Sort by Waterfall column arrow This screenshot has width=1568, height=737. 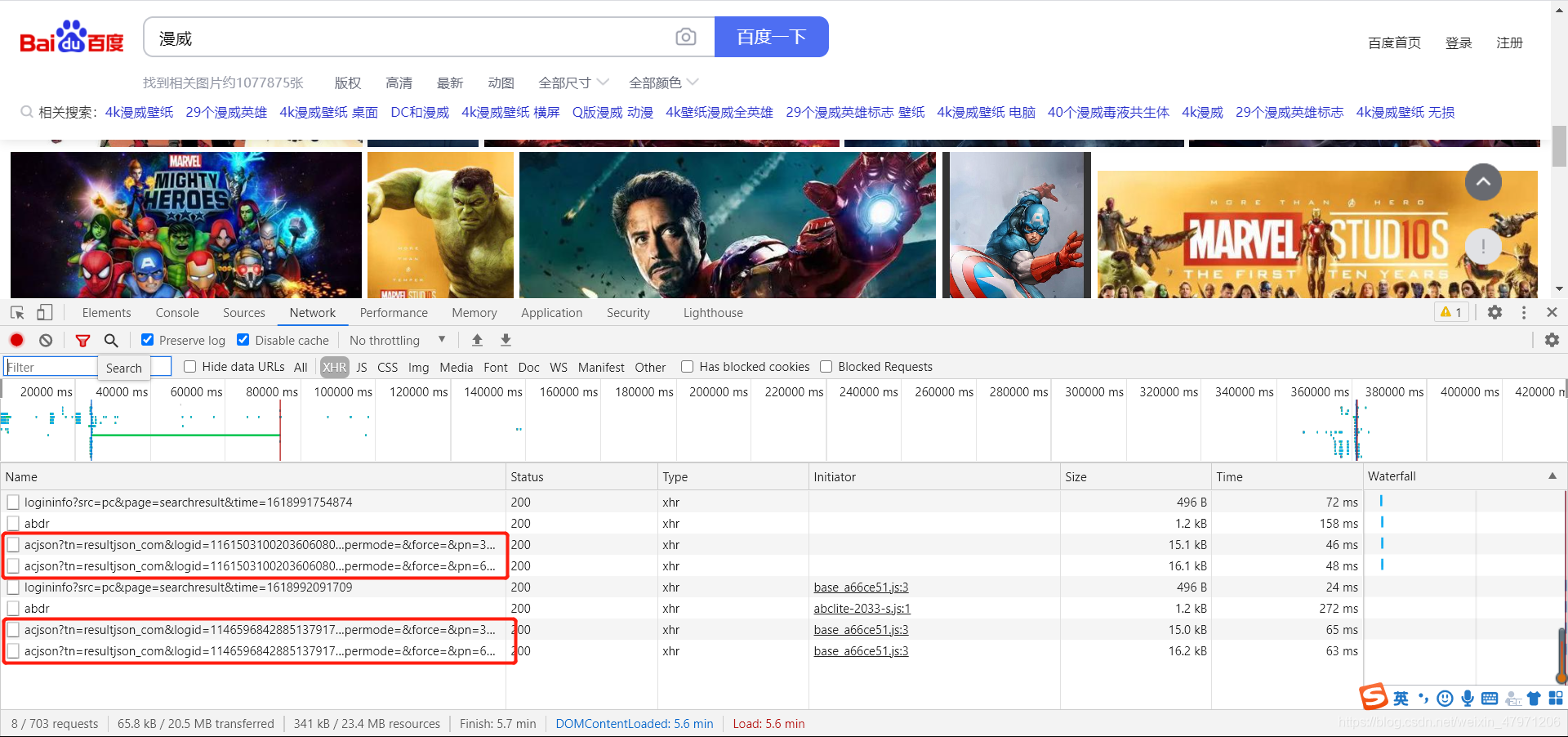(1552, 476)
